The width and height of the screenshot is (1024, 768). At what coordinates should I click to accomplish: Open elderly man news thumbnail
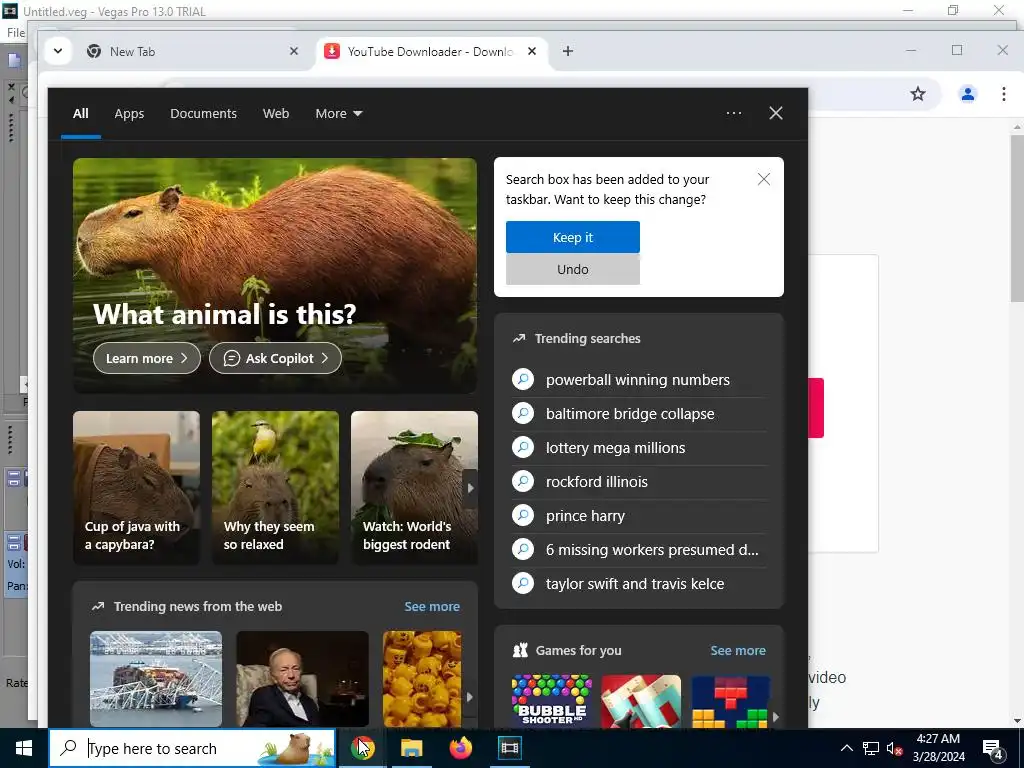click(x=302, y=679)
